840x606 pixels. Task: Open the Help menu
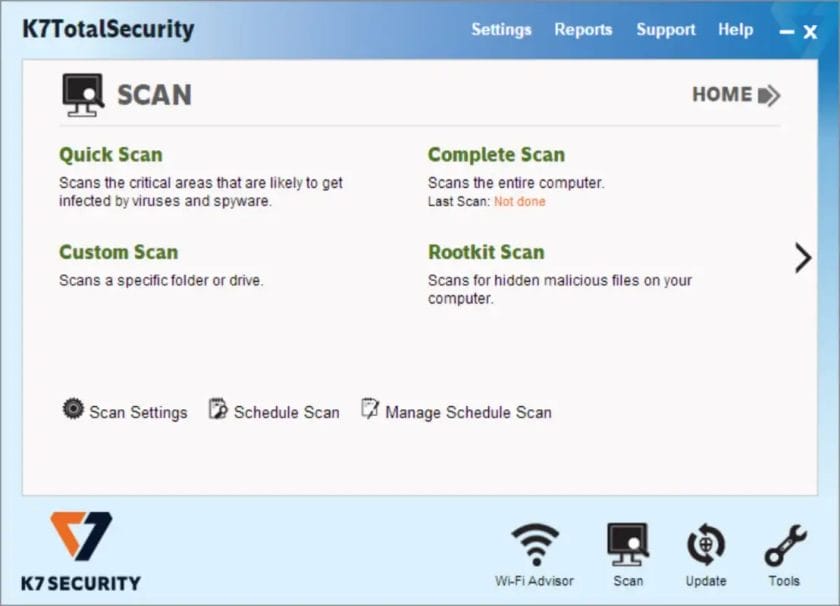click(x=735, y=29)
